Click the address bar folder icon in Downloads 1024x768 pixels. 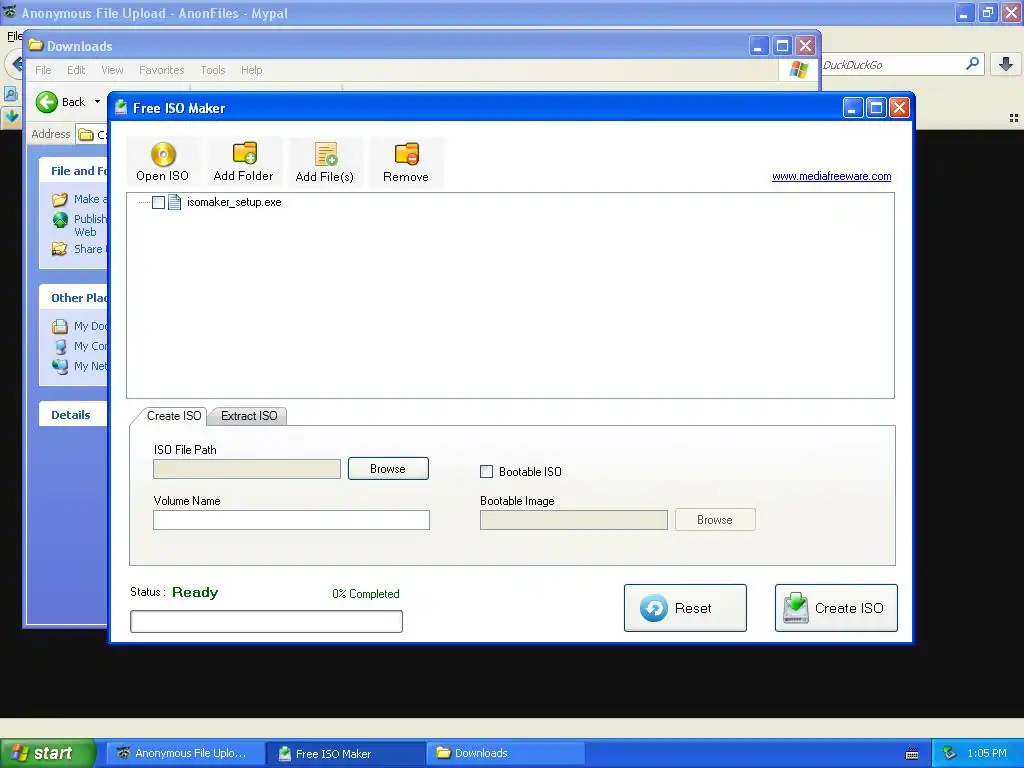(86, 135)
